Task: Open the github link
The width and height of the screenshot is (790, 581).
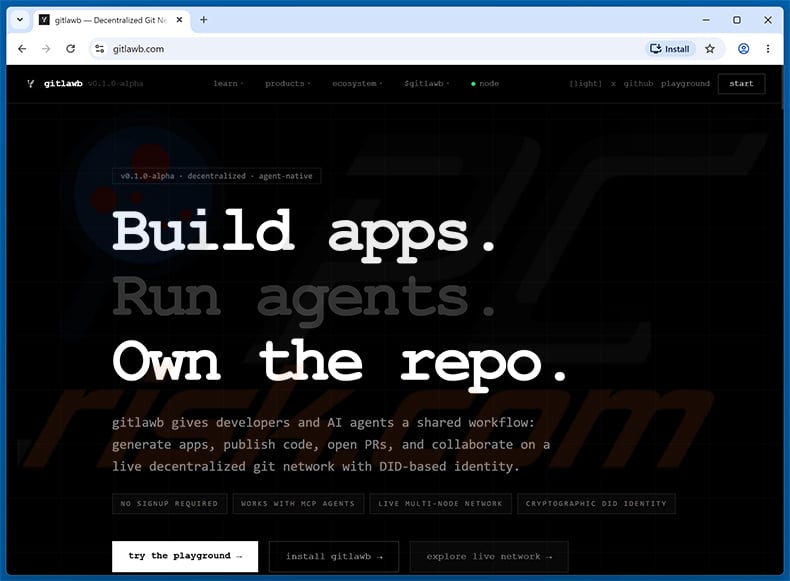Action: point(638,84)
